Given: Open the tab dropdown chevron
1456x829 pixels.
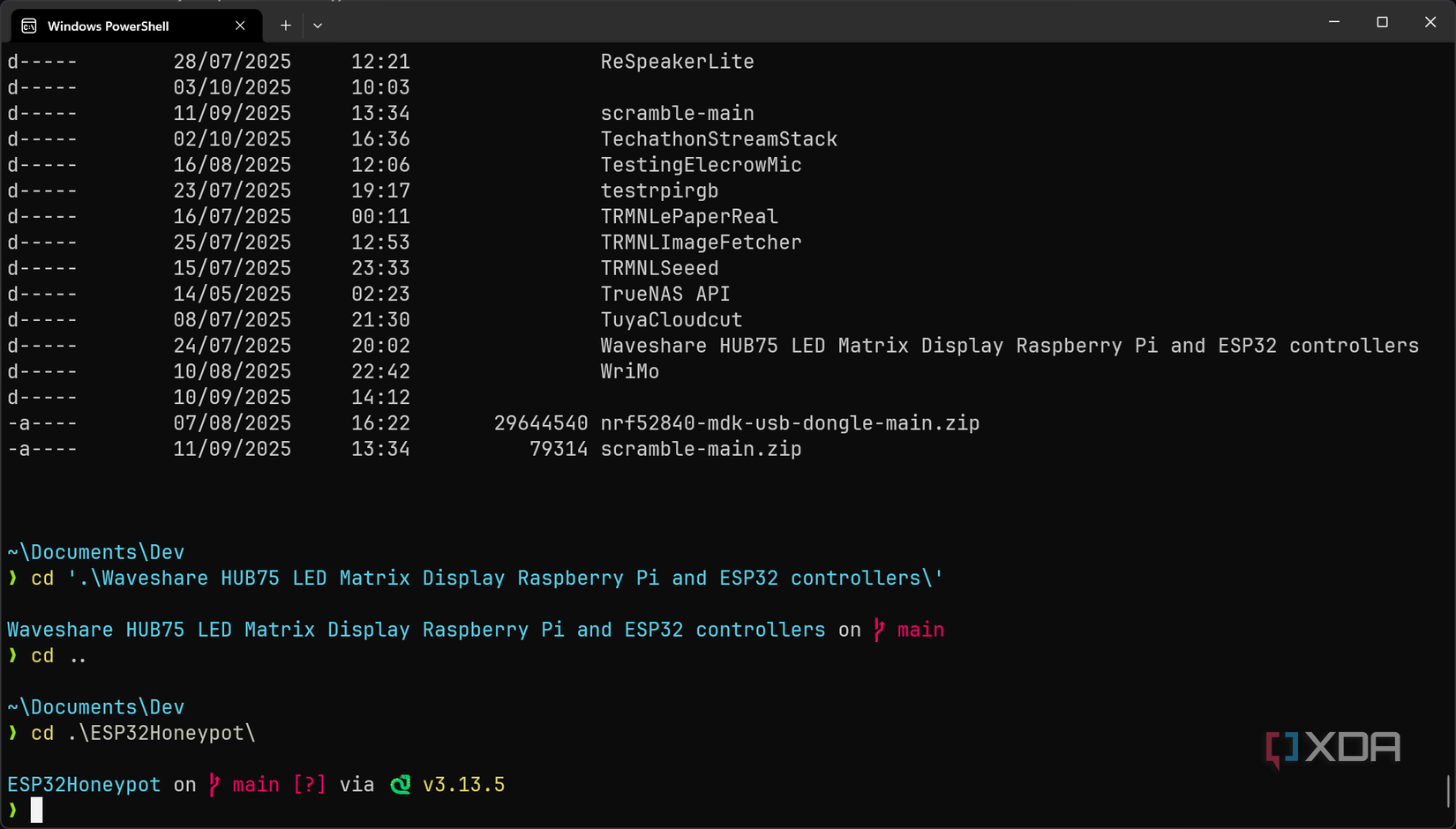Looking at the screenshot, I should pos(318,26).
